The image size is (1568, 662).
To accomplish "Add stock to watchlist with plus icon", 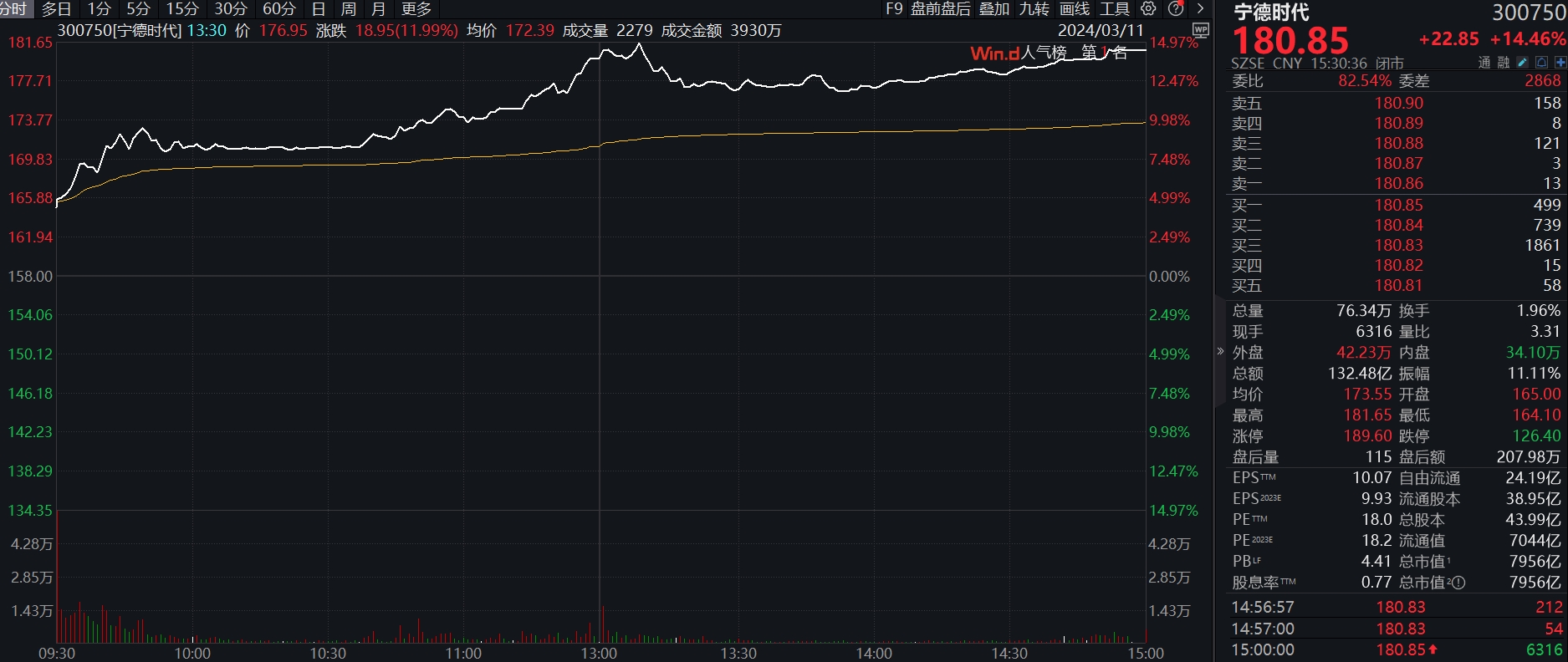I will click(1560, 63).
